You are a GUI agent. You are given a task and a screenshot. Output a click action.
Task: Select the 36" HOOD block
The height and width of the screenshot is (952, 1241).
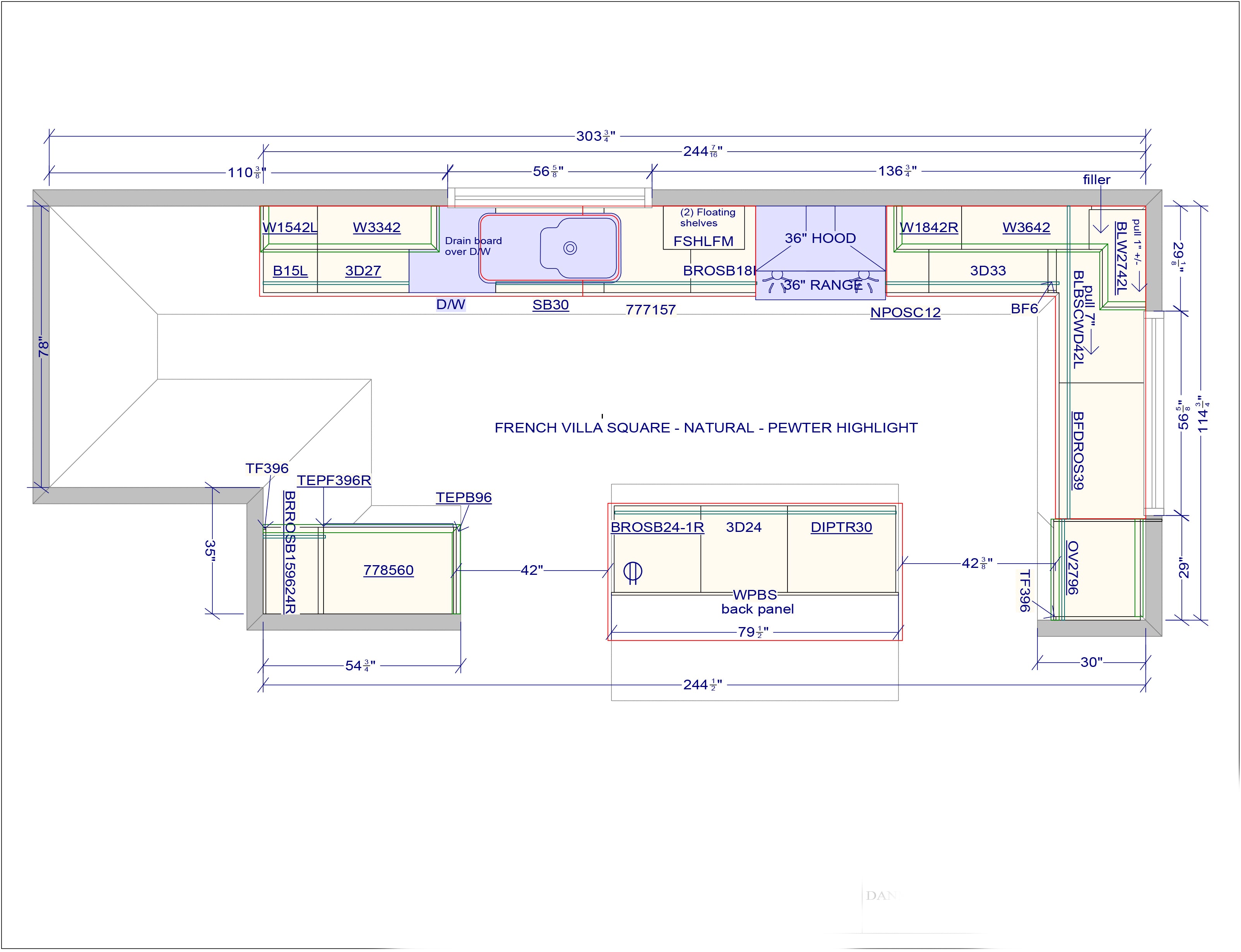[820, 238]
